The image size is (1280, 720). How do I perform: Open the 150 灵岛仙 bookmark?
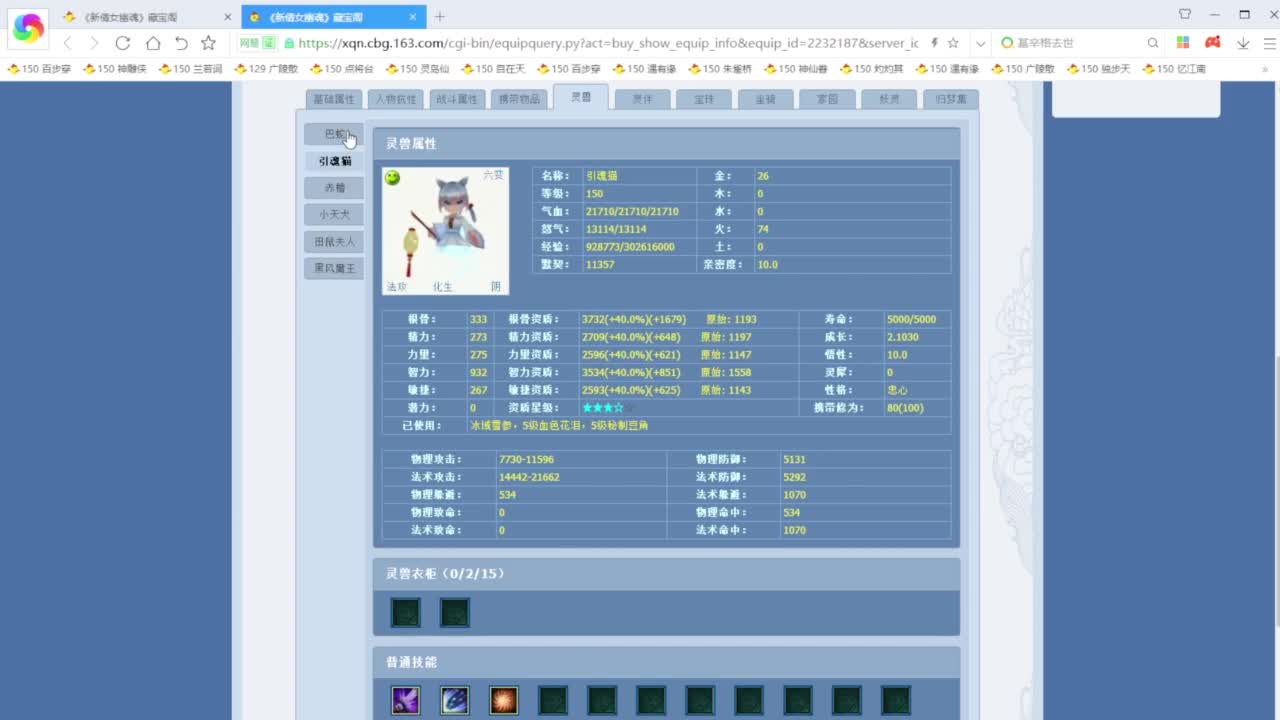pos(418,69)
